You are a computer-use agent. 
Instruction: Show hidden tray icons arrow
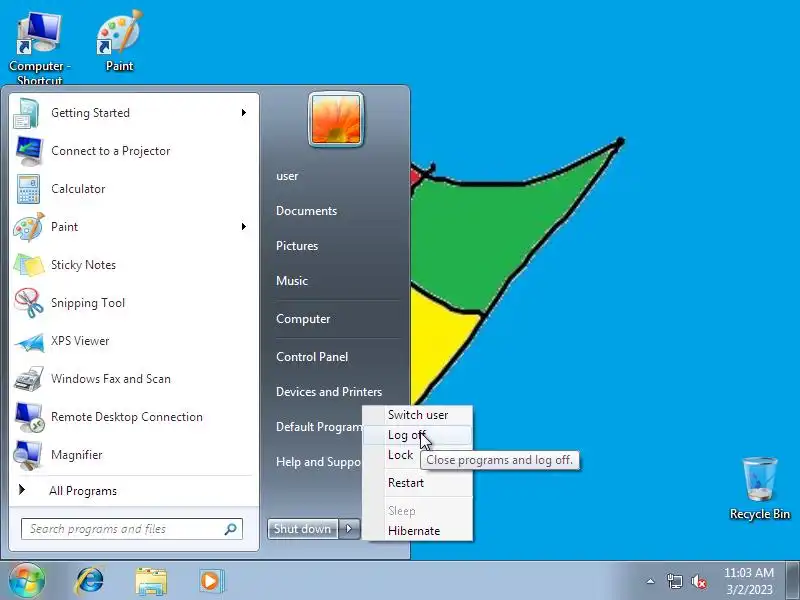(651, 581)
